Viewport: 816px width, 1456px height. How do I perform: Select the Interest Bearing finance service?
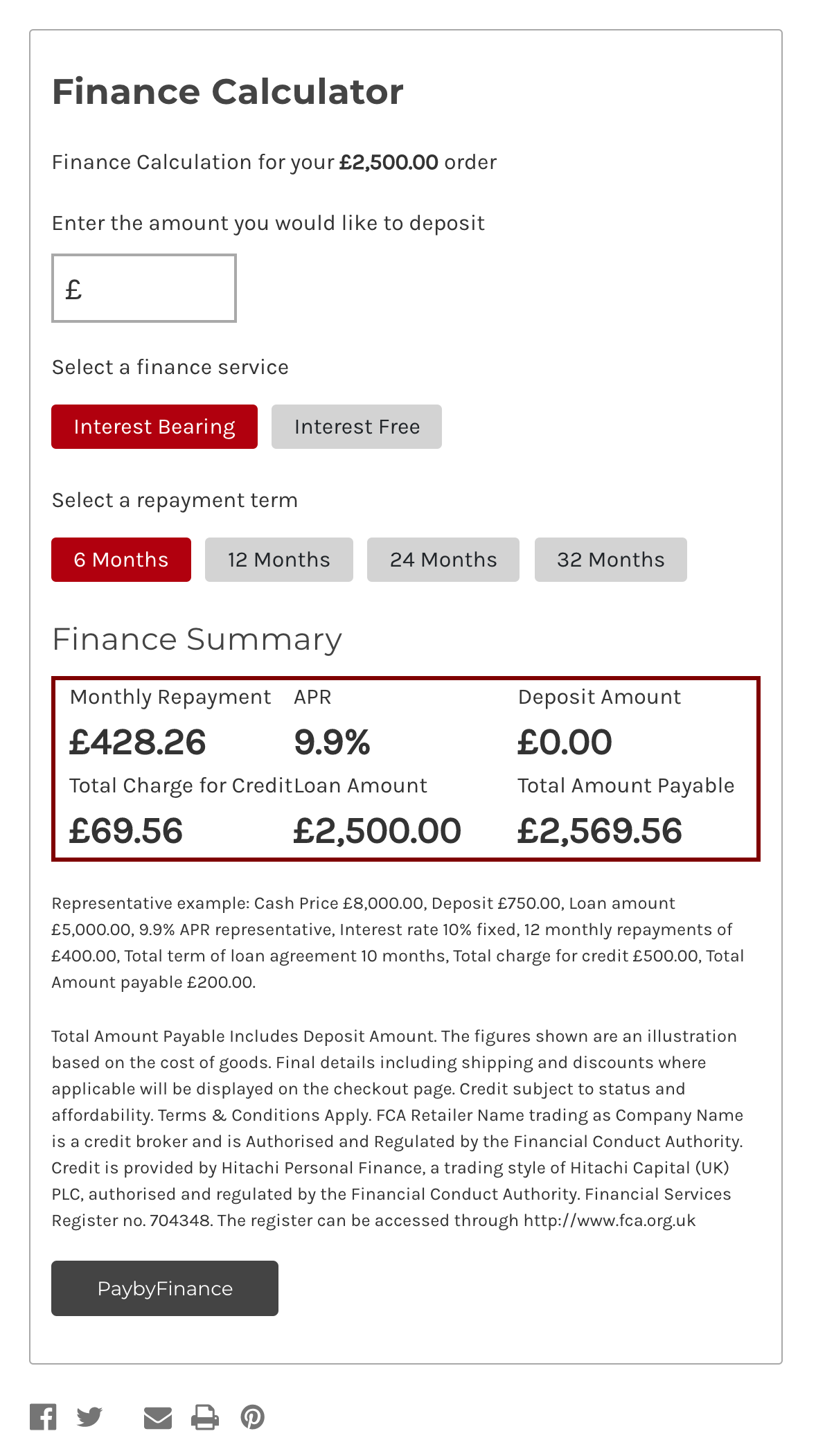(x=154, y=427)
